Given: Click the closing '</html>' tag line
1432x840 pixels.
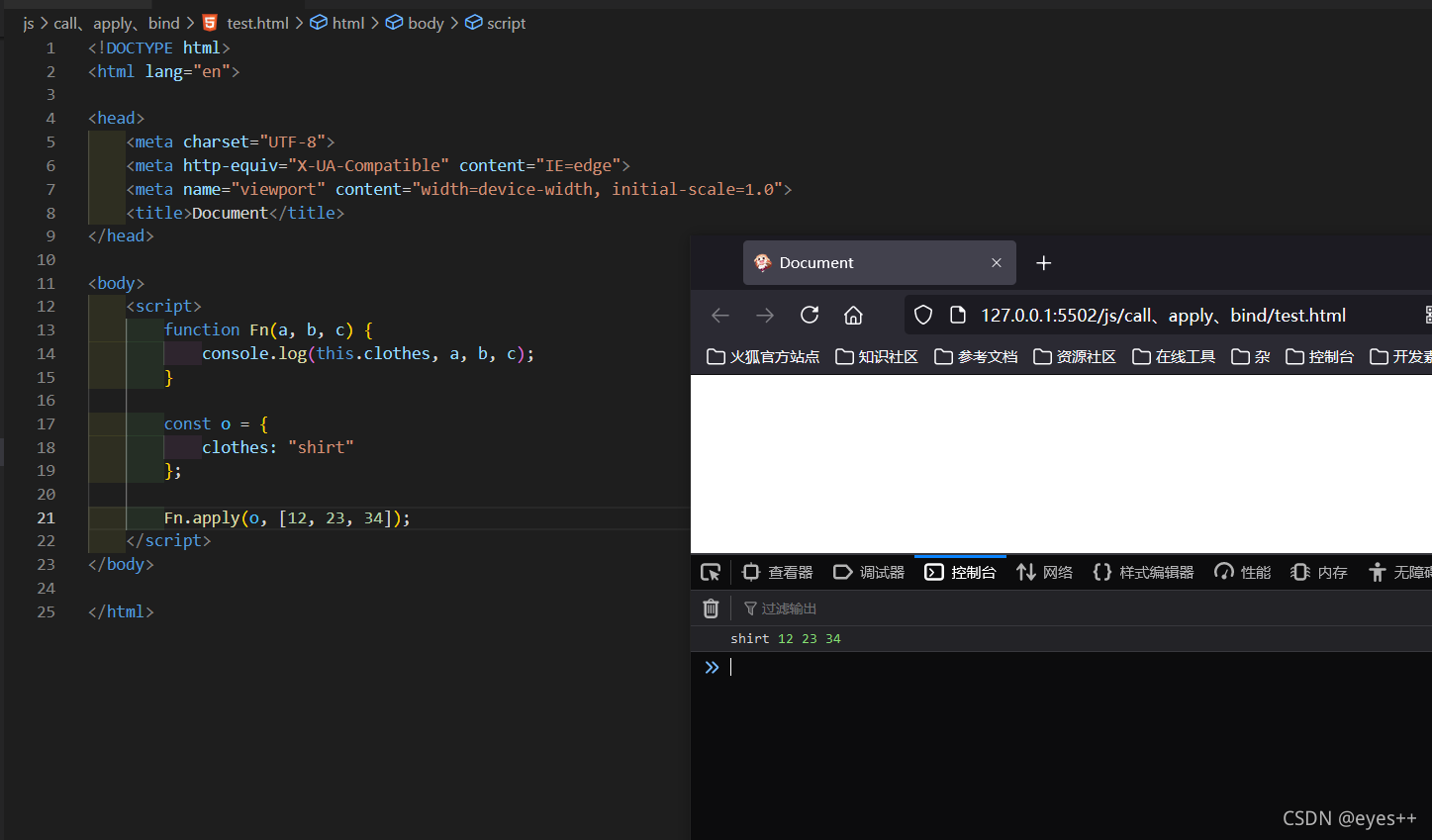Looking at the screenshot, I should pyautogui.click(x=121, y=611).
